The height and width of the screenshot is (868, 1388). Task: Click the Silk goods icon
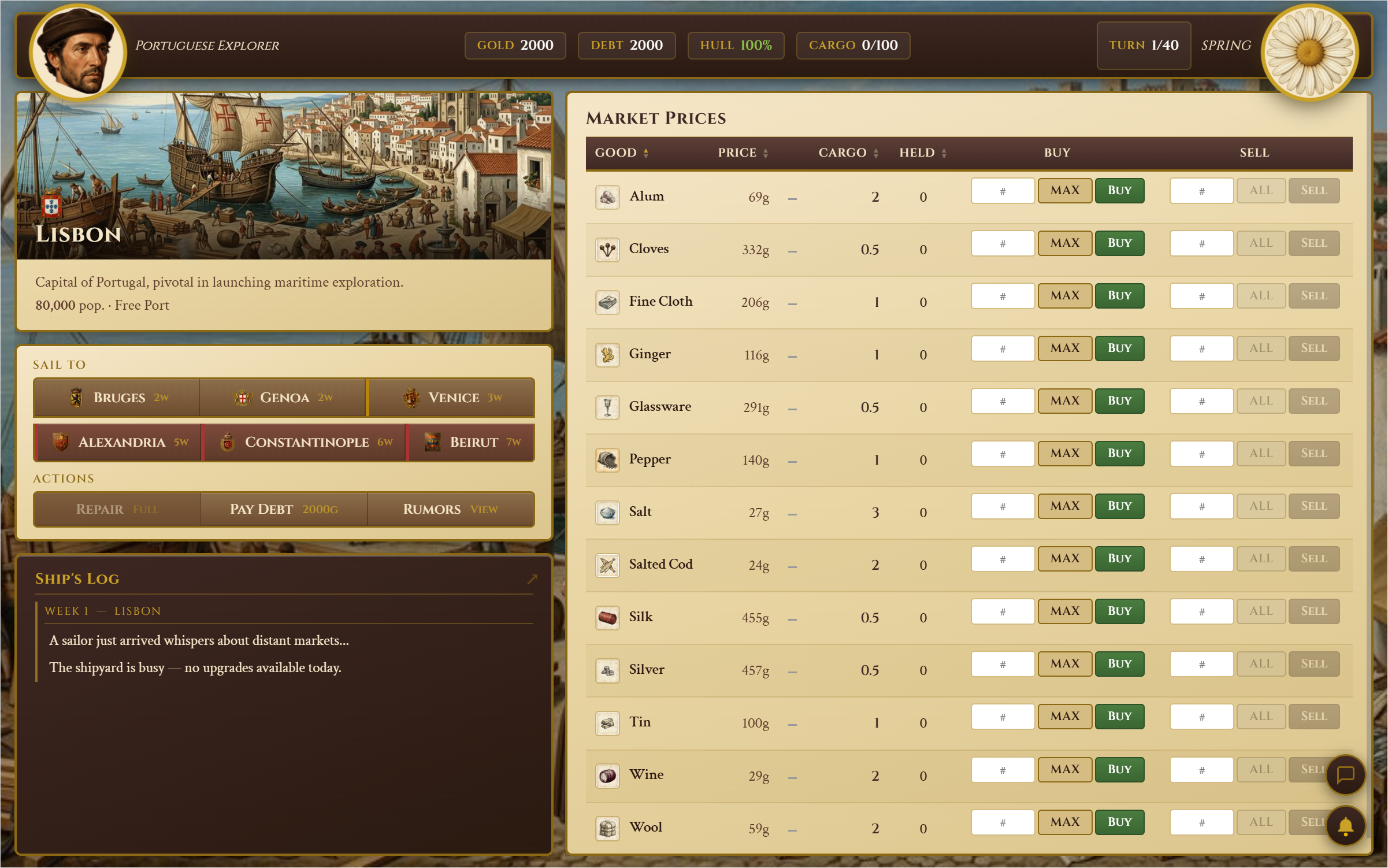[607, 618]
